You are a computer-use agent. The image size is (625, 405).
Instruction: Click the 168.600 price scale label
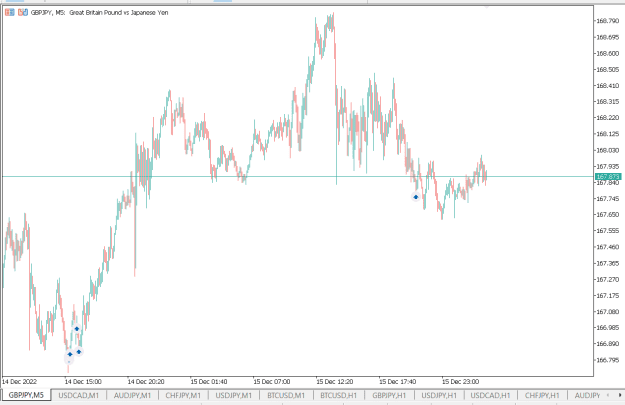tap(607, 53)
